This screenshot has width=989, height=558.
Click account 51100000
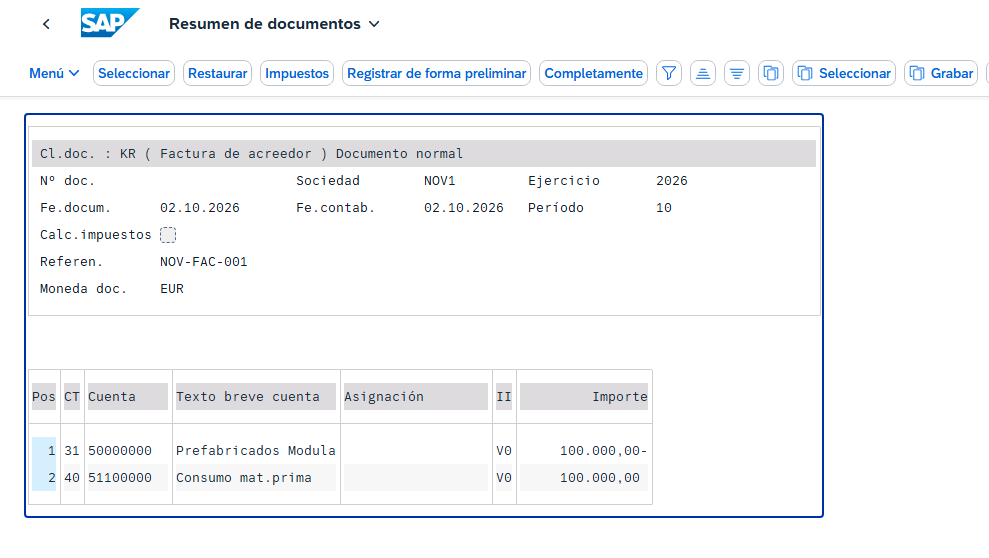120,478
